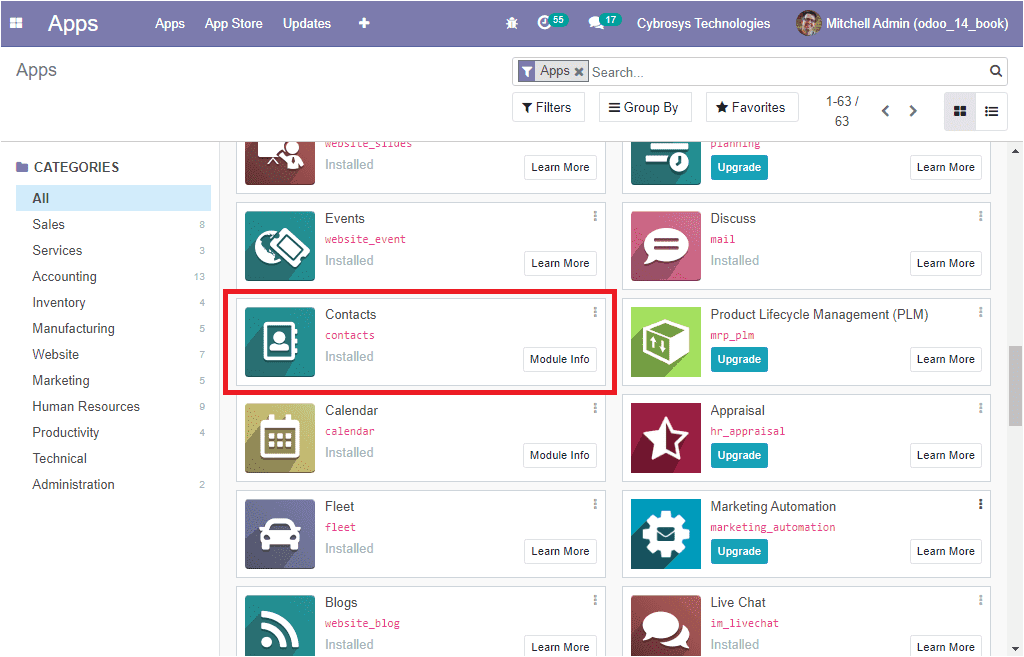This screenshot has height=657, width=1024.
Task: Open activities clock icon with 55 badge
Action: pyautogui.click(x=552, y=22)
